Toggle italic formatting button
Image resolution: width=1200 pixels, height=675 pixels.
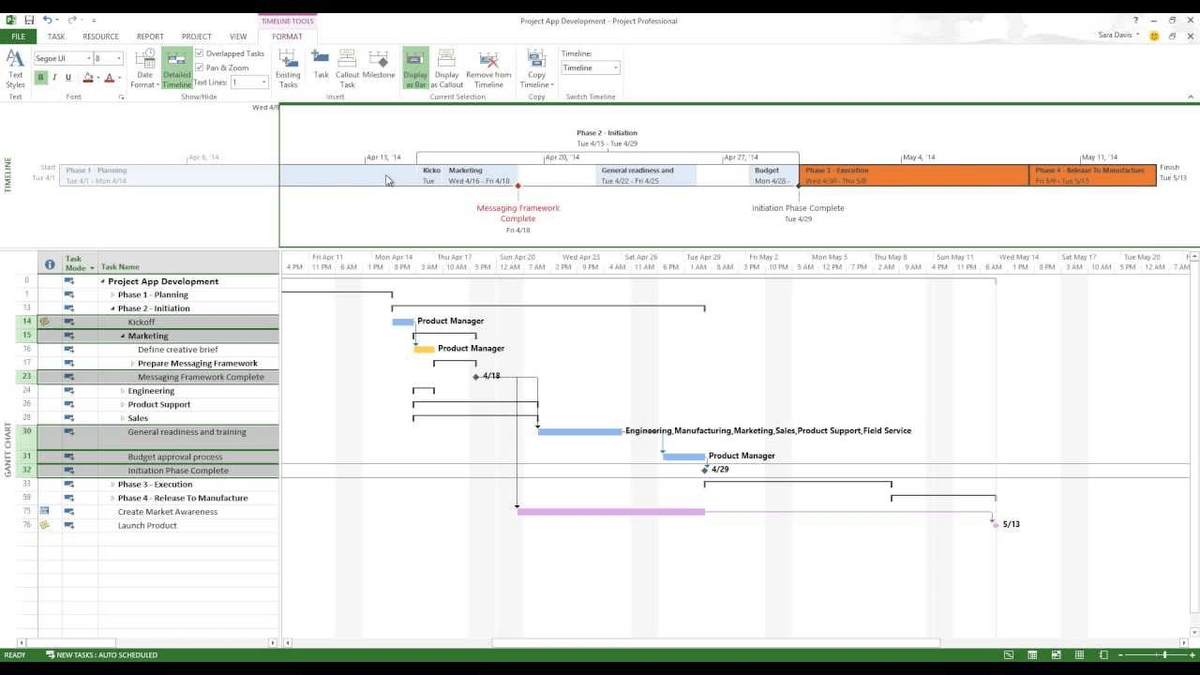coord(54,77)
